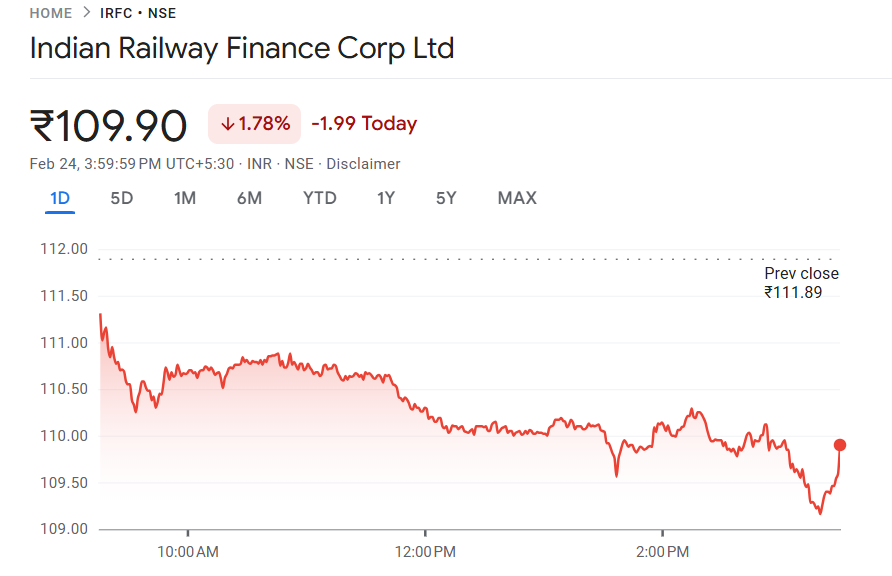Select the 5Y range tab
Image resolution: width=892 pixels, height=576 pixels.
click(446, 198)
